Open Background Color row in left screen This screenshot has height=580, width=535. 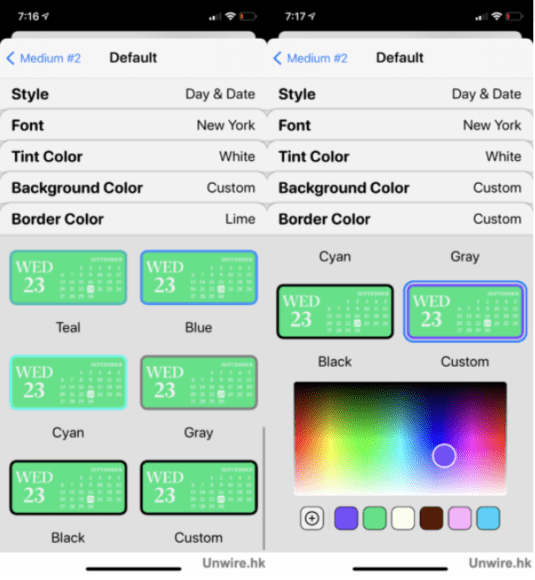[x=133, y=188]
